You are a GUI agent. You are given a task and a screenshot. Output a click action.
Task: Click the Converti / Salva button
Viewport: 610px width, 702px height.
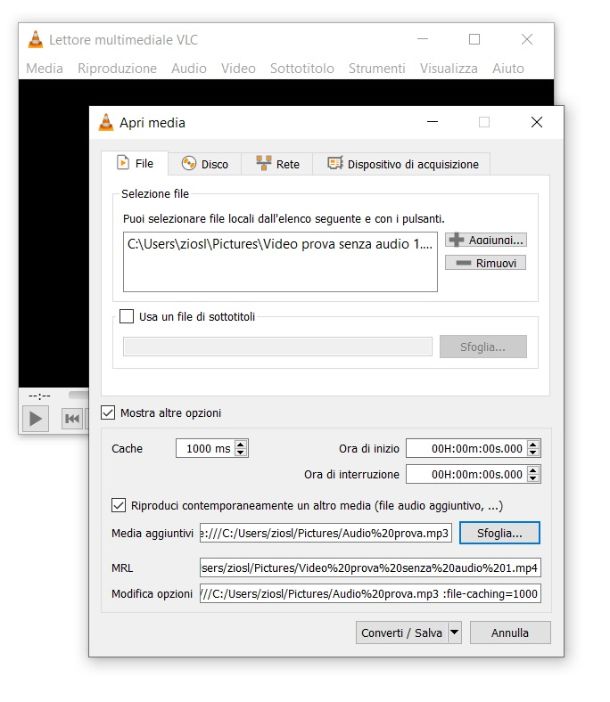point(402,633)
